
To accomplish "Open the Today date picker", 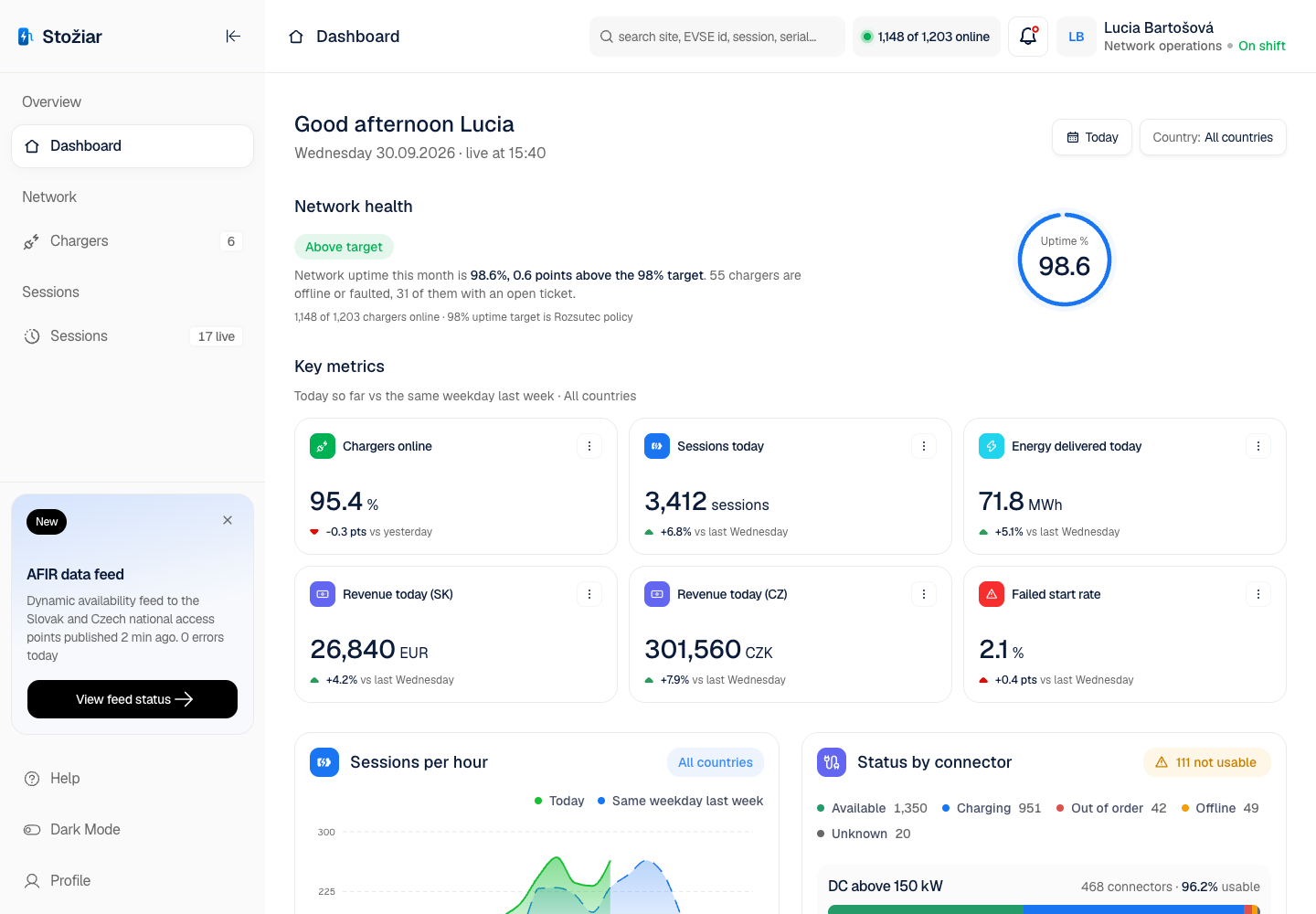I will click(1092, 137).
